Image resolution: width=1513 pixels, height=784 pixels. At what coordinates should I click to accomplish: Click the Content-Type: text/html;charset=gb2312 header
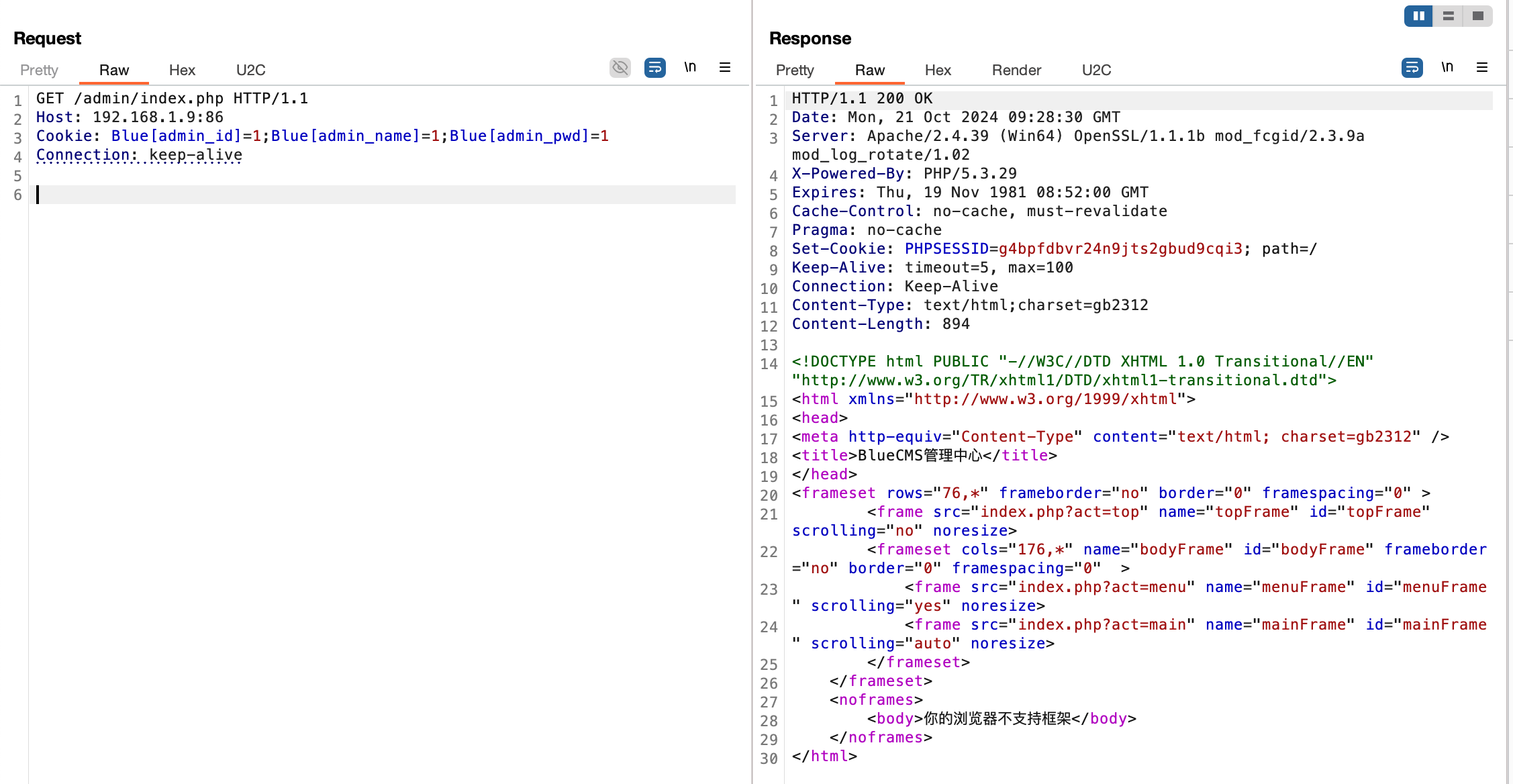[x=970, y=305]
